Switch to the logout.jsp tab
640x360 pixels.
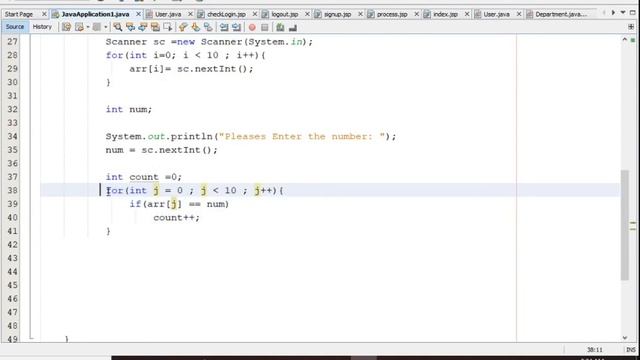(284, 14)
